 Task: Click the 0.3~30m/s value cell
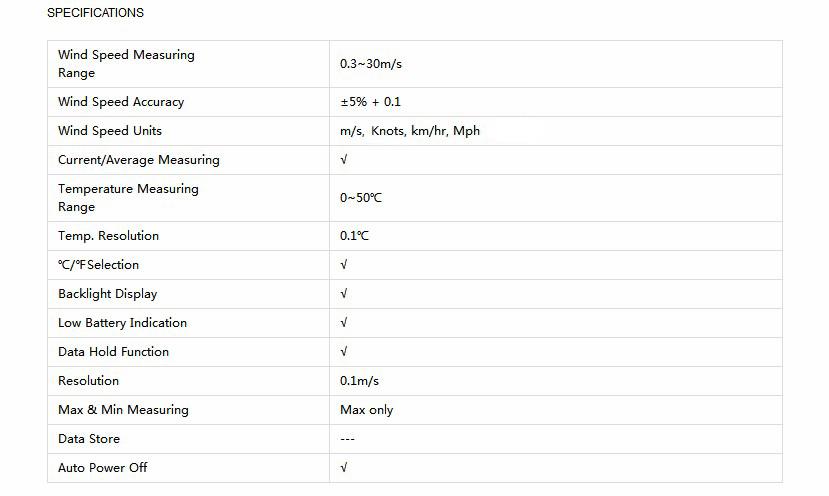(x=371, y=64)
